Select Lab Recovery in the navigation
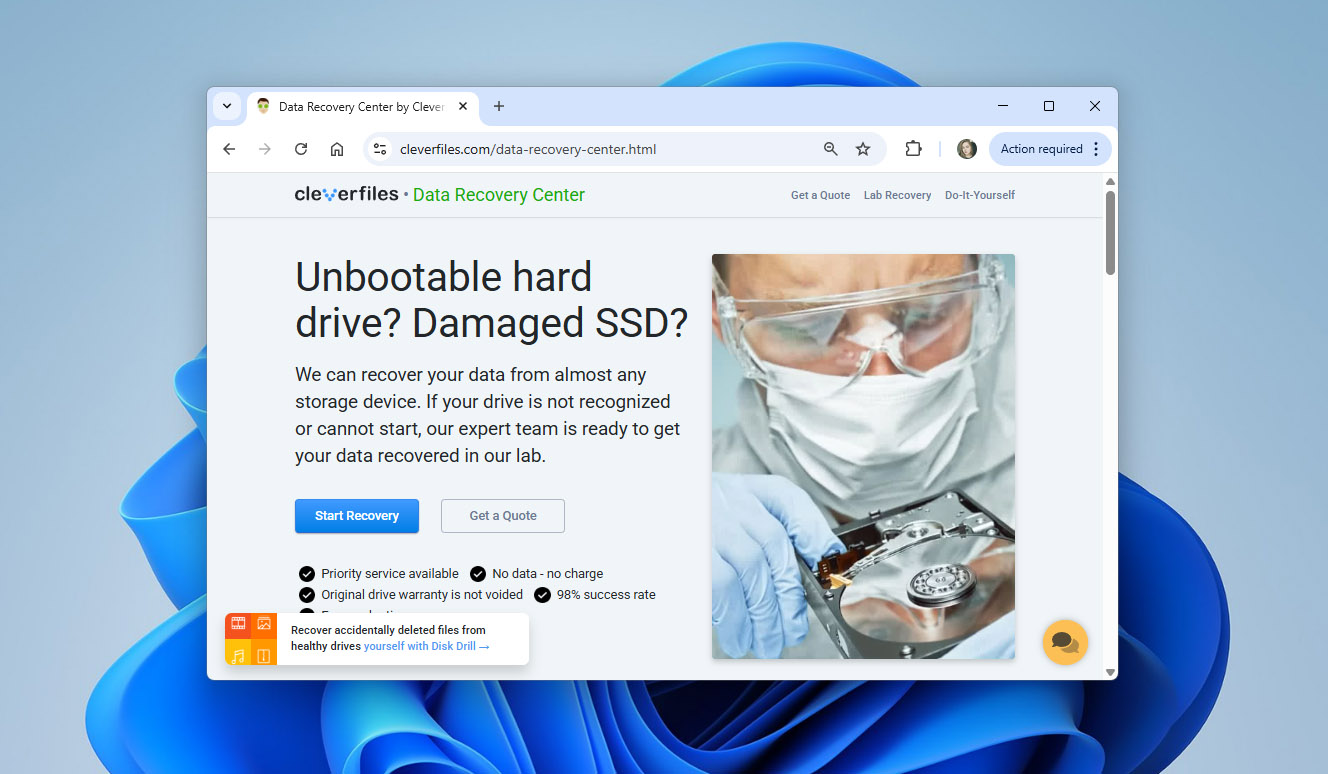Screen dimensions: 1328x774 [x=897, y=195]
